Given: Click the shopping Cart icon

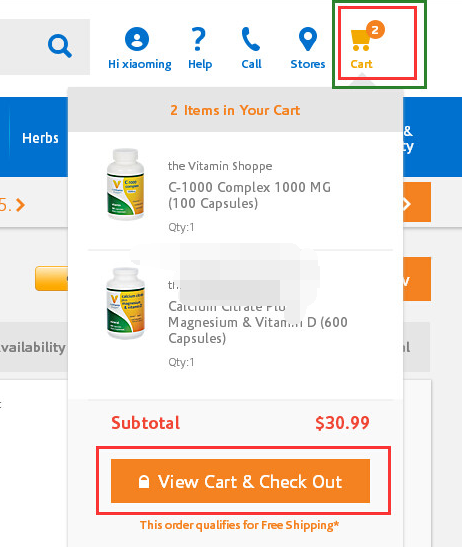Looking at the screenshot, I should pos(360,40).
